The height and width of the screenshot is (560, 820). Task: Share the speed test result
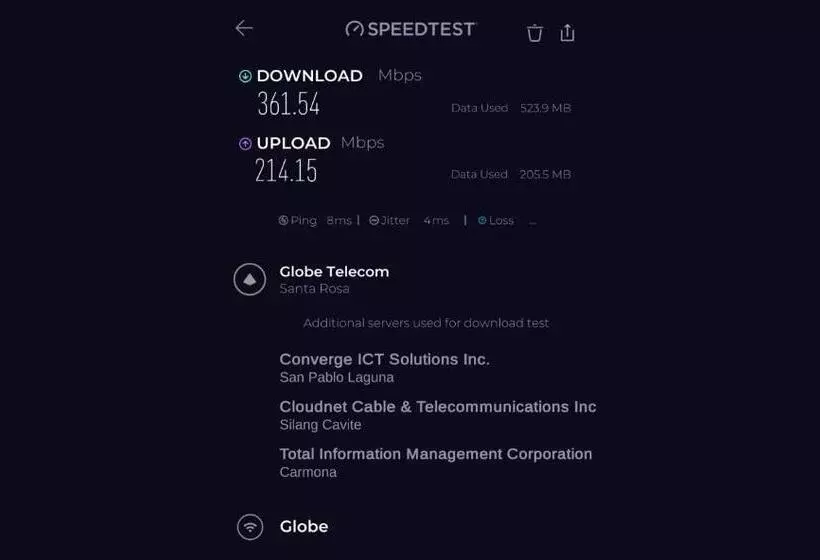[x=567, y=33]
